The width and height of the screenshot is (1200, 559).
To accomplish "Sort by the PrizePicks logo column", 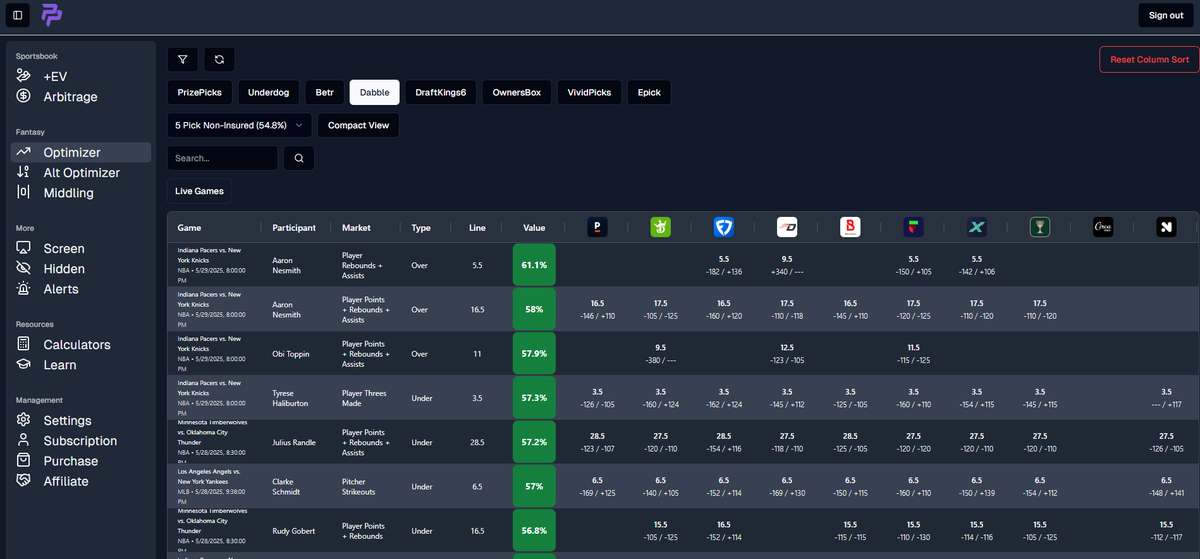I will click(x=597, y=227).
